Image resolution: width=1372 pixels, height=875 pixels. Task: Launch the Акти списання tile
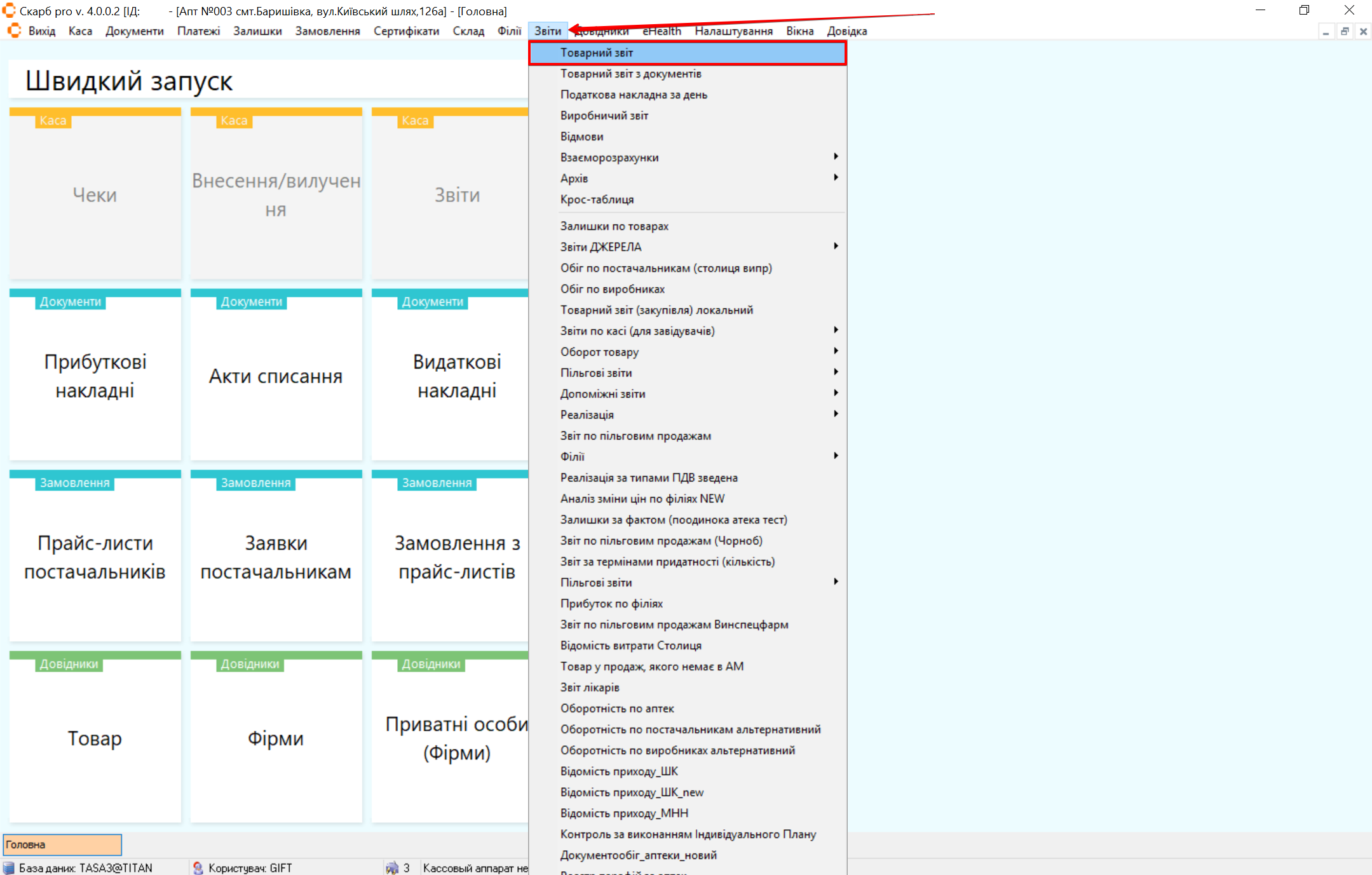tap(276, 376)
